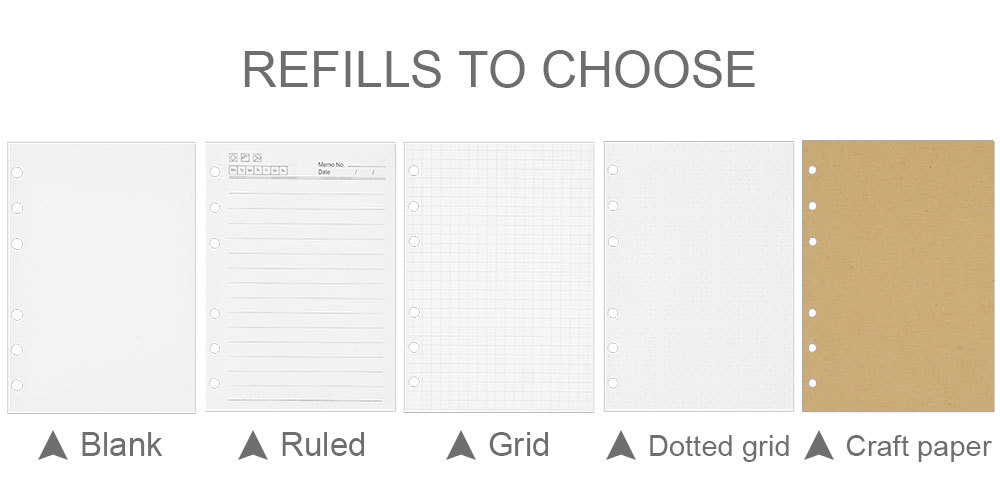Image resolution: width=1000 pixels, height=494 pixels.
Task: Open the dotted grid page thumbnail
Action: 699,276
